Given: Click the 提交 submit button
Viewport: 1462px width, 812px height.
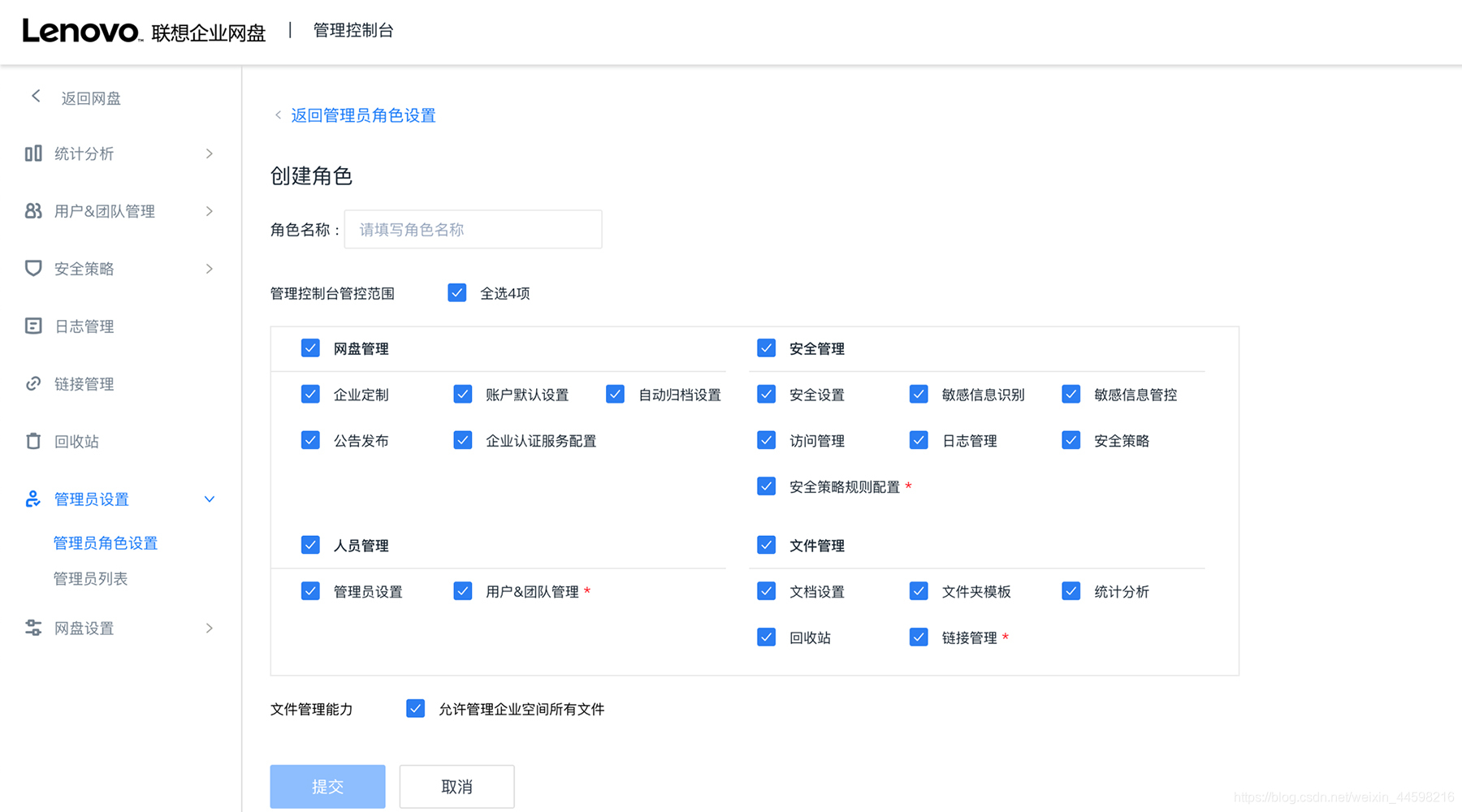Looking at the screenshot, I should click(327, 786).
